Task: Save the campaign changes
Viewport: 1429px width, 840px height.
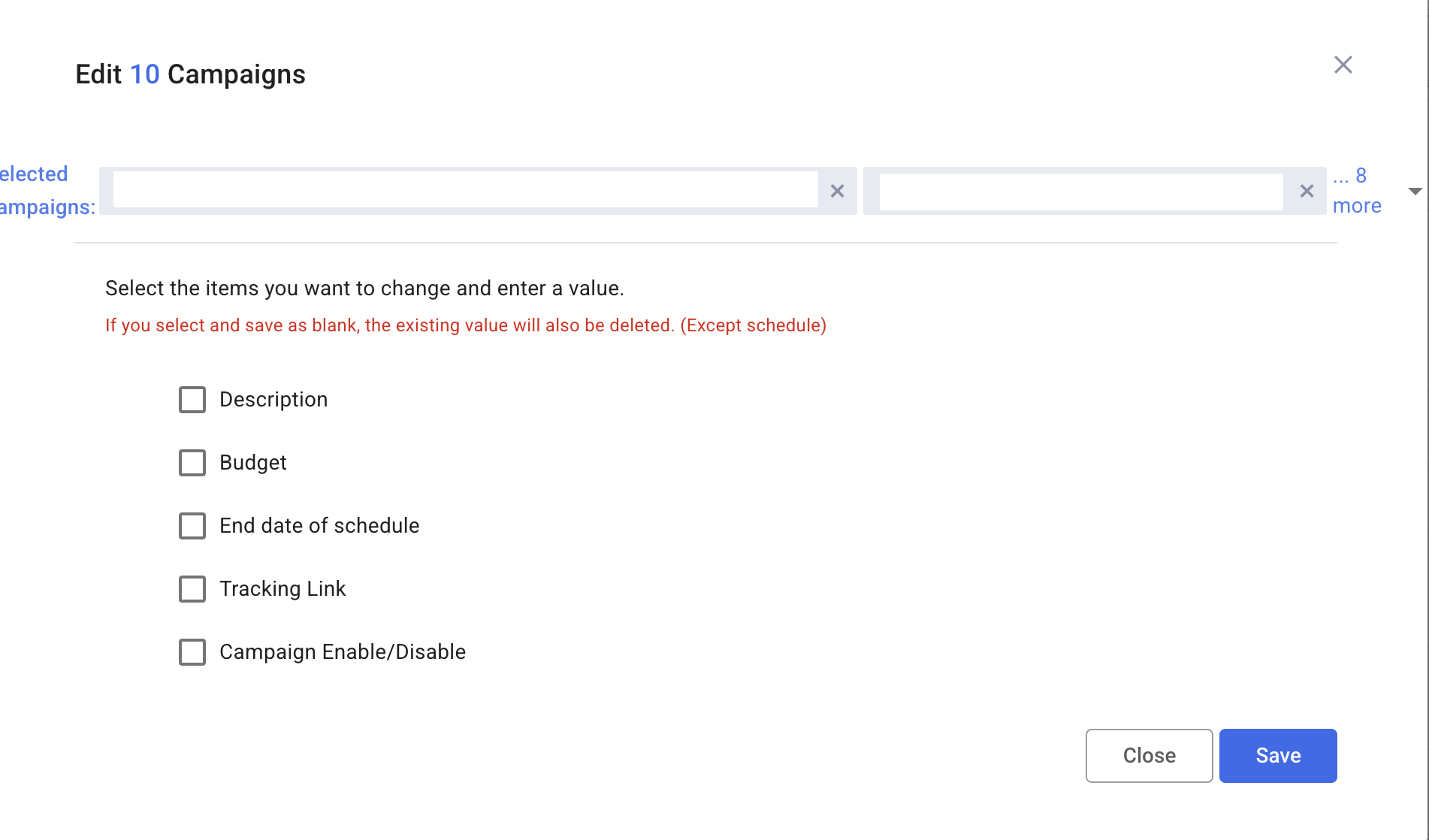Action: coord(1277,755)
